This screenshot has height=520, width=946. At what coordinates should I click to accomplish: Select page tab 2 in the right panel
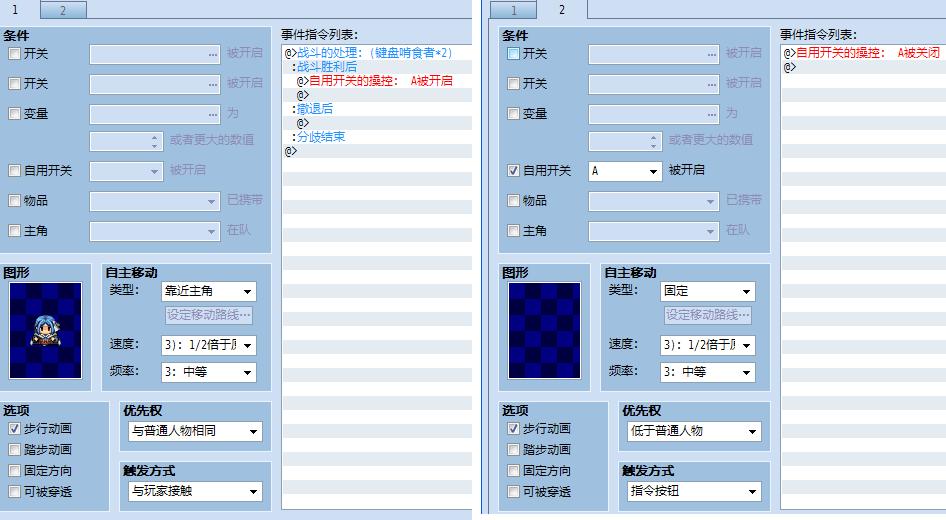(562, 10)
